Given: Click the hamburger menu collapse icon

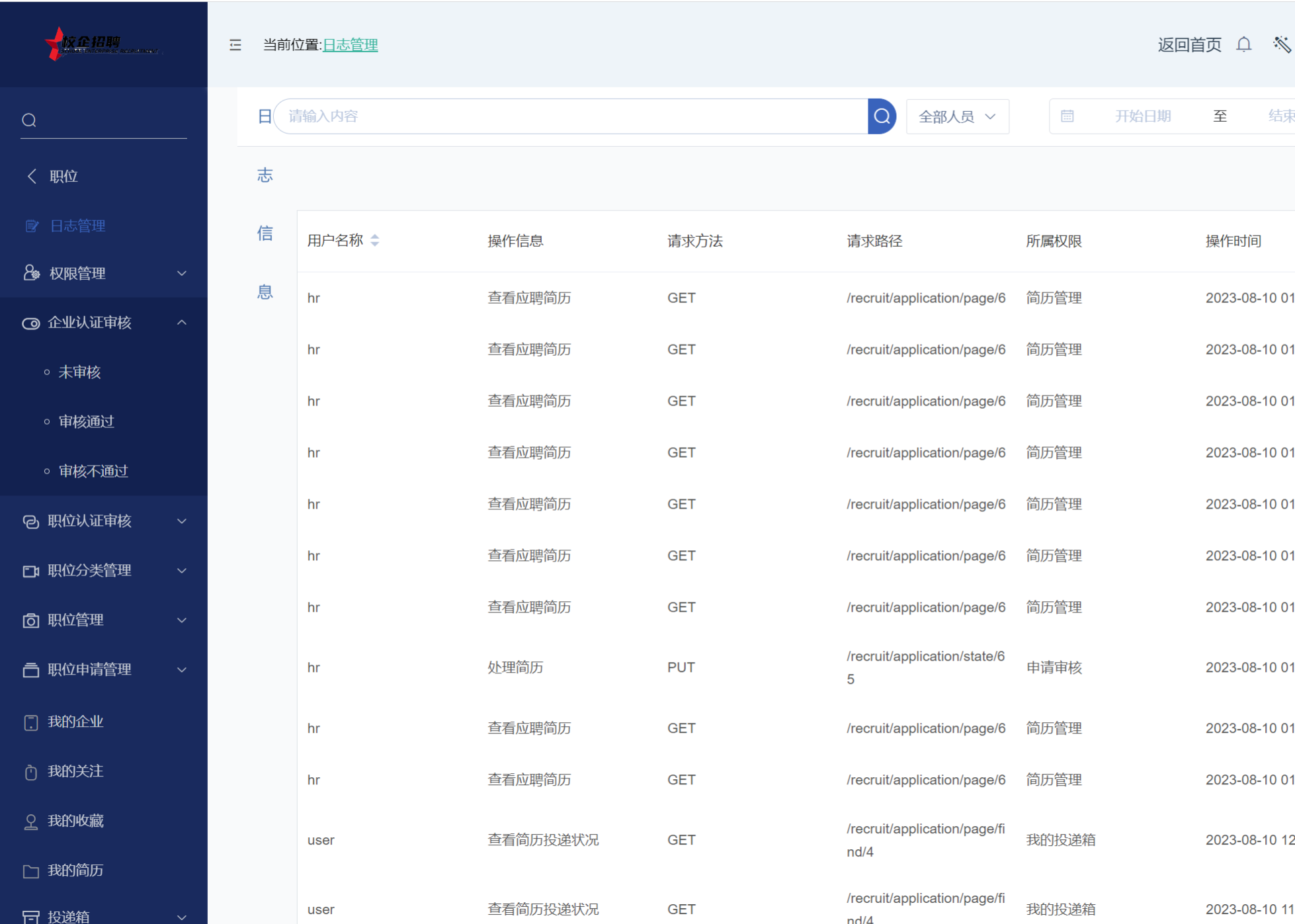Looking at the screenshot, I should [235, 45].
